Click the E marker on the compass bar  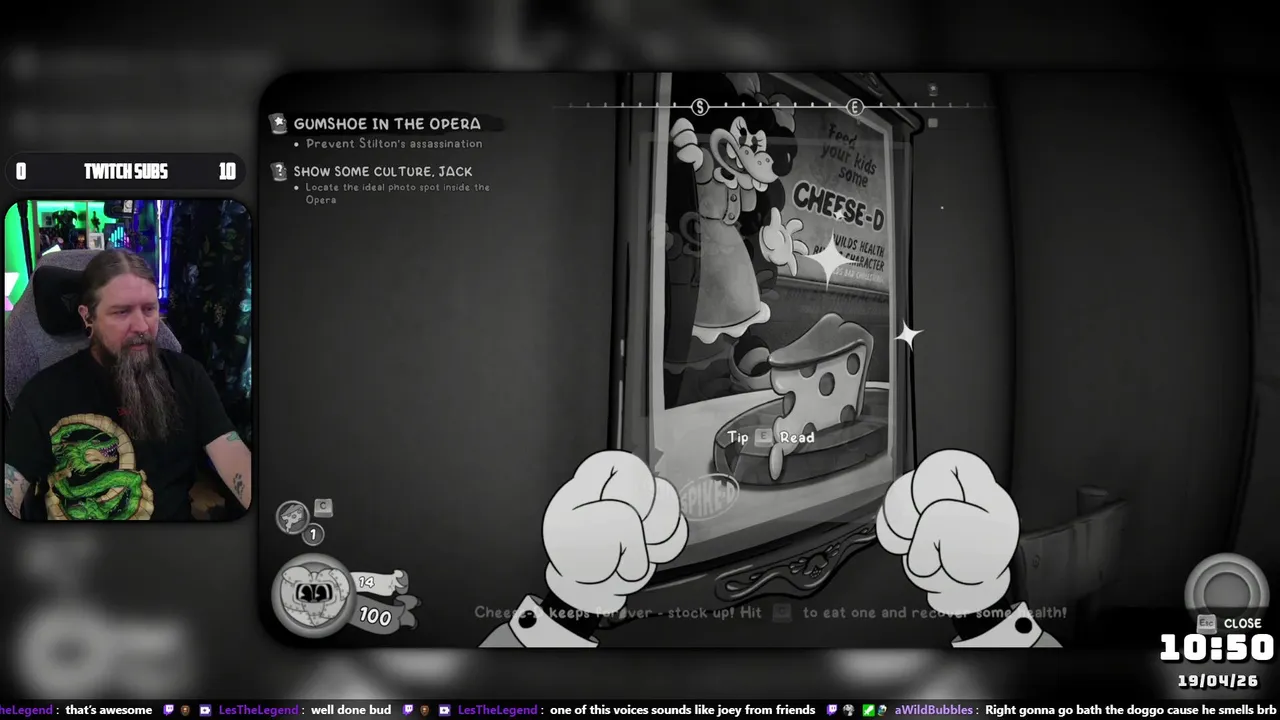point(854,107)
